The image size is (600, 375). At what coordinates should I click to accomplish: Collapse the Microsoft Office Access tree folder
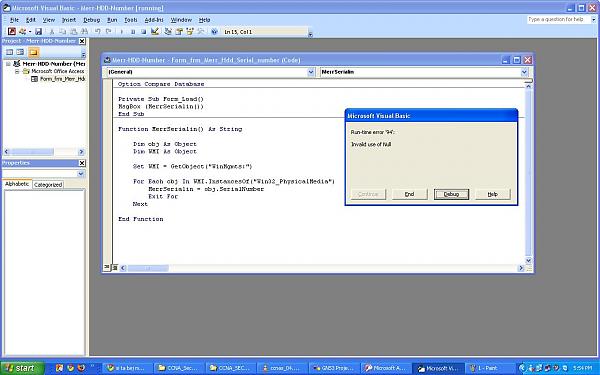pos(17,71)
